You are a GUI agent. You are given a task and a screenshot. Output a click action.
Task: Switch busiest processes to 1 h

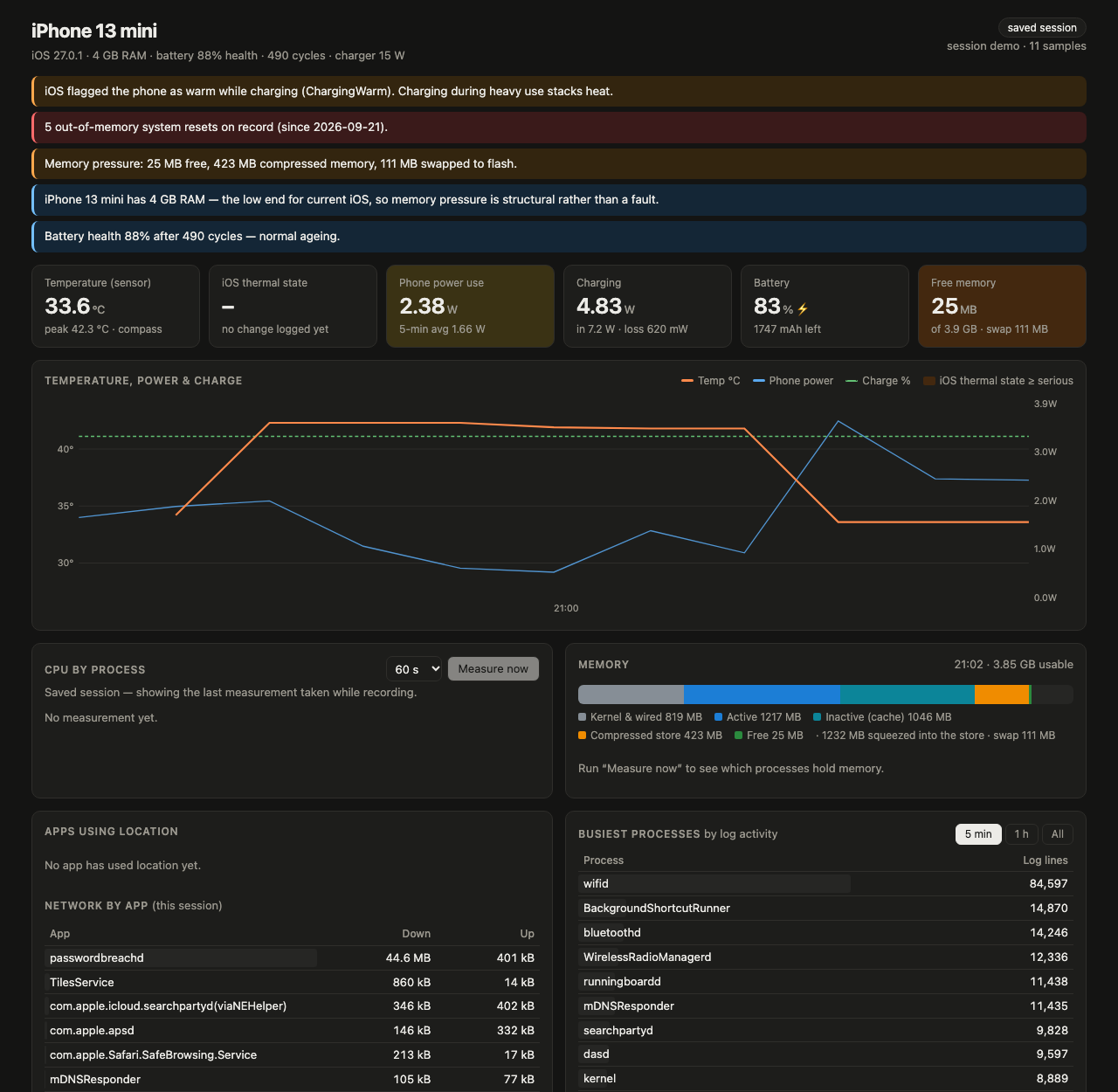1021,834
